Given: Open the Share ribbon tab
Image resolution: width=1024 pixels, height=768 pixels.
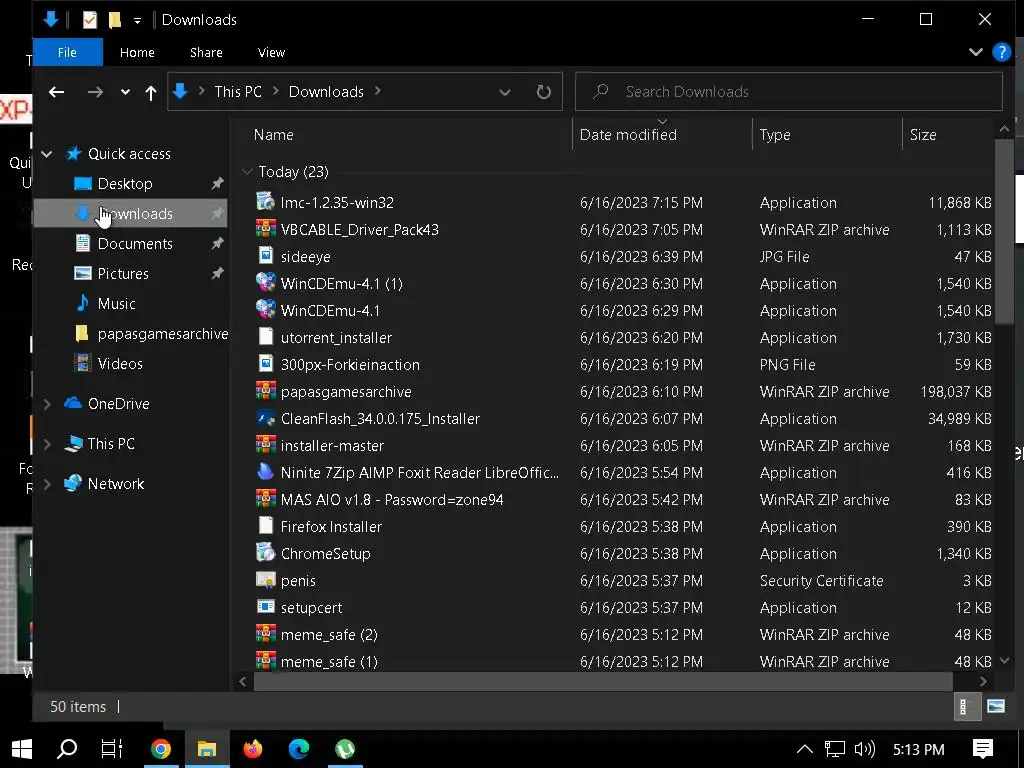Looking at the screenshot, I should point(206,52).
